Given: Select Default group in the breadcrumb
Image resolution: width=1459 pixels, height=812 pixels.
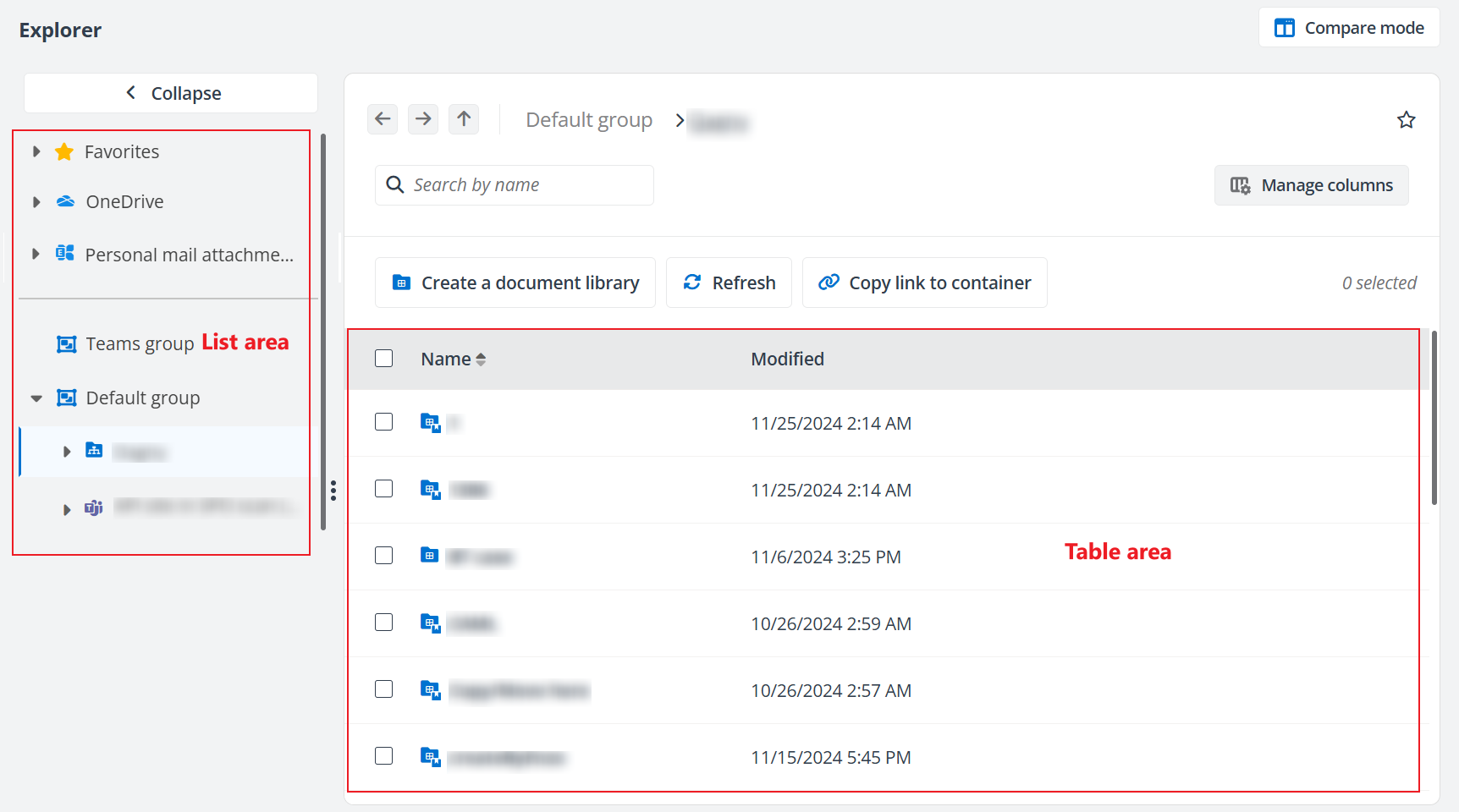Looking at the screenshot, I should click(589, 120).
